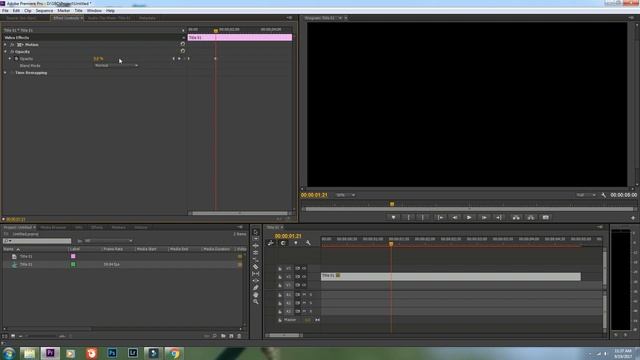Click Add/Remove keyframe button for Opacity
This screenshot has width=640, height=360.
pos(179,59)
